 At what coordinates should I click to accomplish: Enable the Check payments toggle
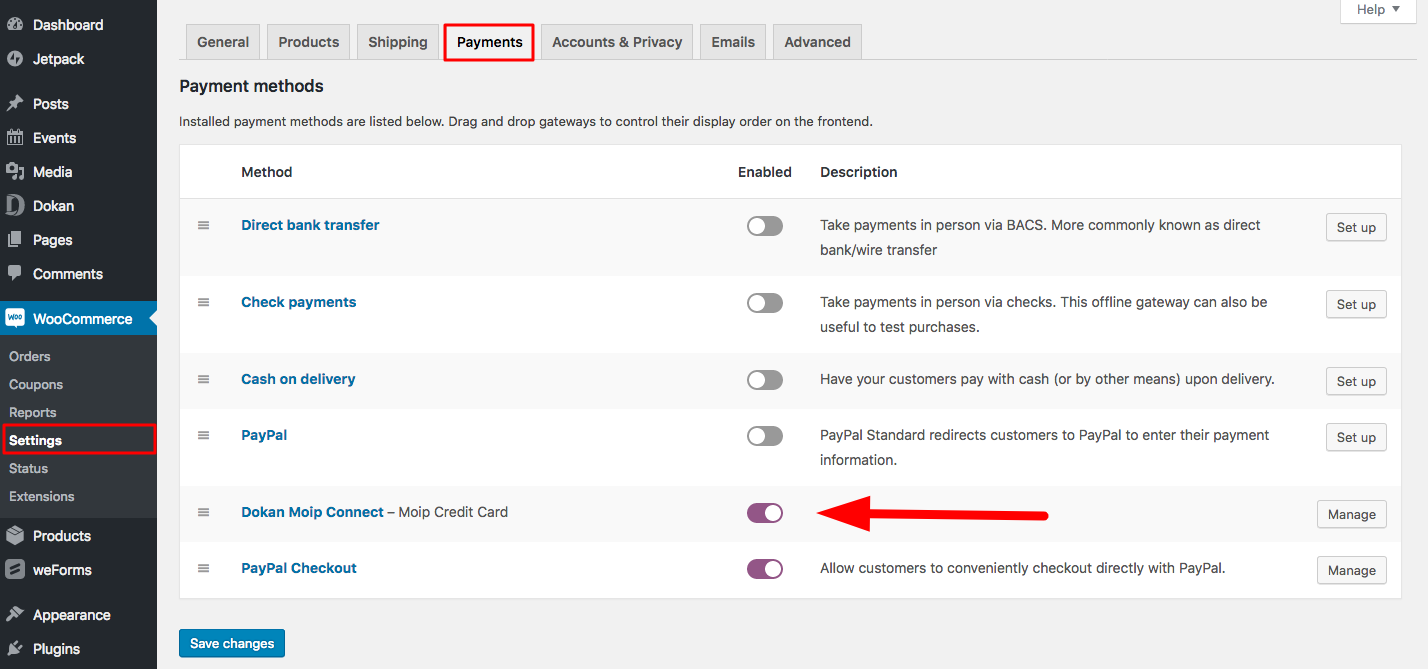[x=765, y=303]
